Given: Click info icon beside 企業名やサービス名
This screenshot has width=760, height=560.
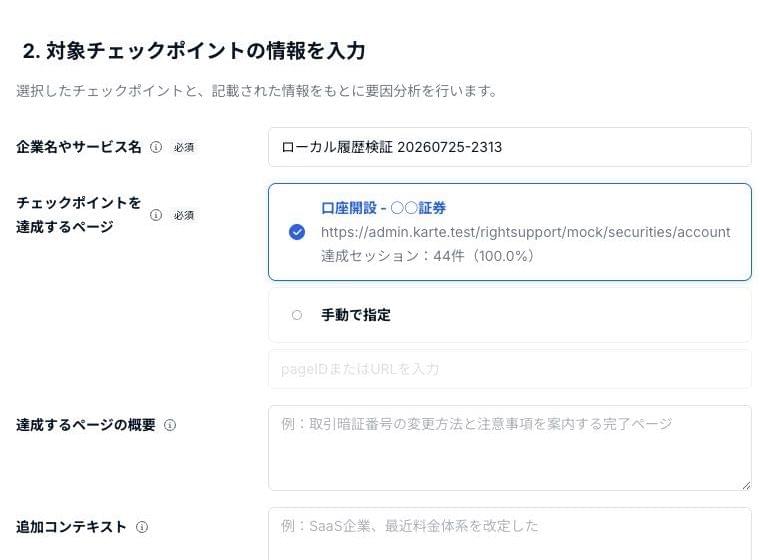Looking at the screenshot, I should pyautogui.click(x=156, y=147).
